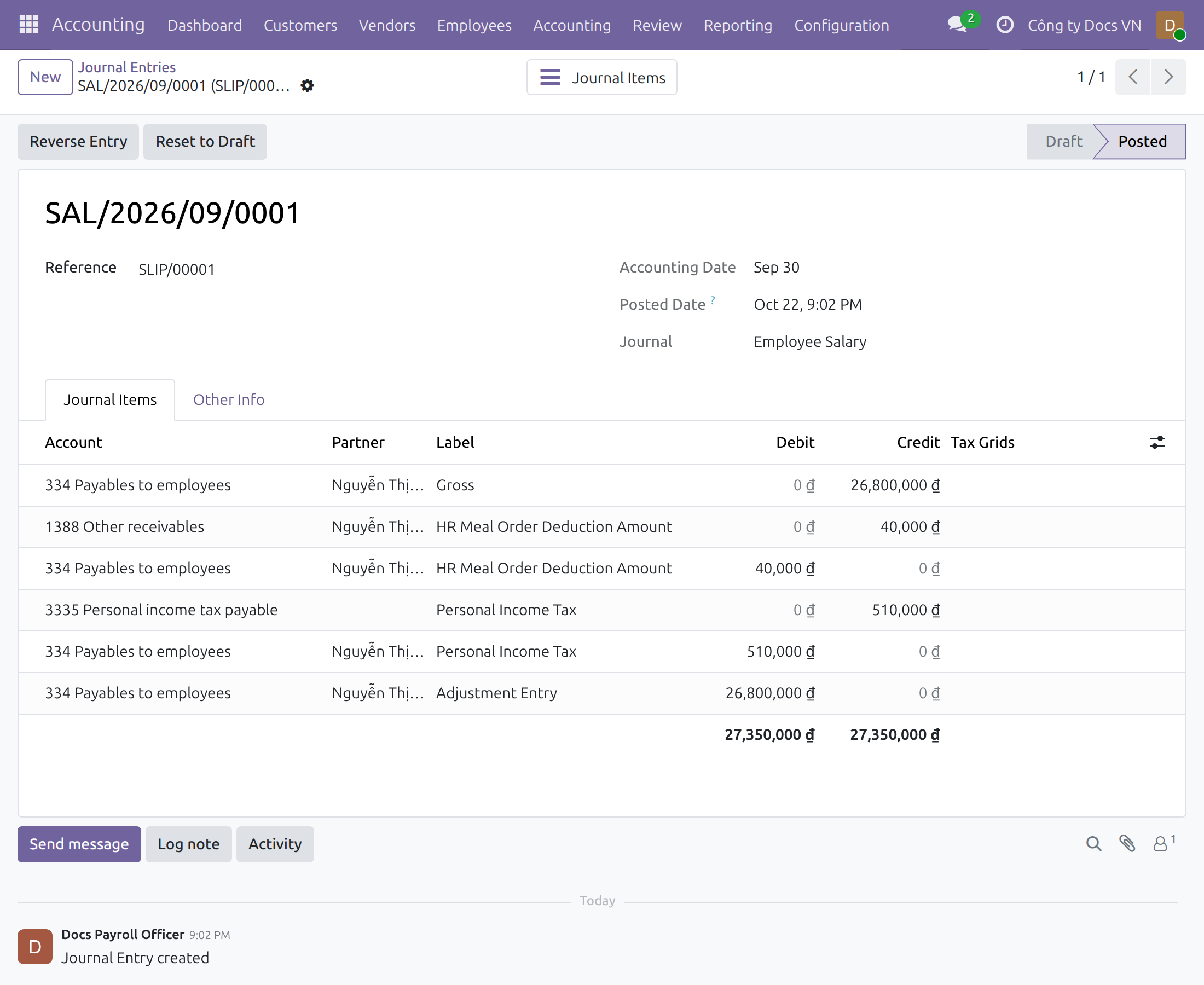Click the Reverse Entry button
The image size is (1204, 985).
(x=78, y=141)
